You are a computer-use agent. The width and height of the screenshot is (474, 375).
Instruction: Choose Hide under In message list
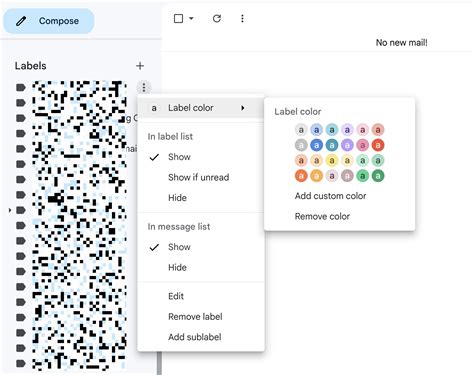201,267
